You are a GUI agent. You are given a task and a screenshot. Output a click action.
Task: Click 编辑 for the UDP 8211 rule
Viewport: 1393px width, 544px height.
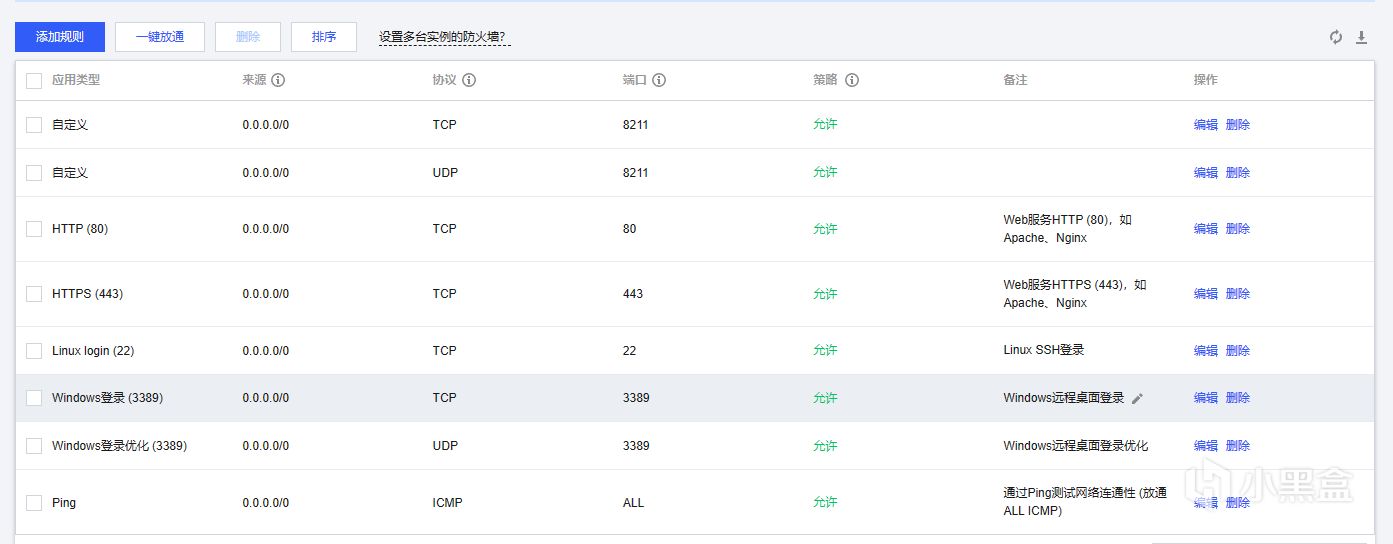click(1205, 173)
